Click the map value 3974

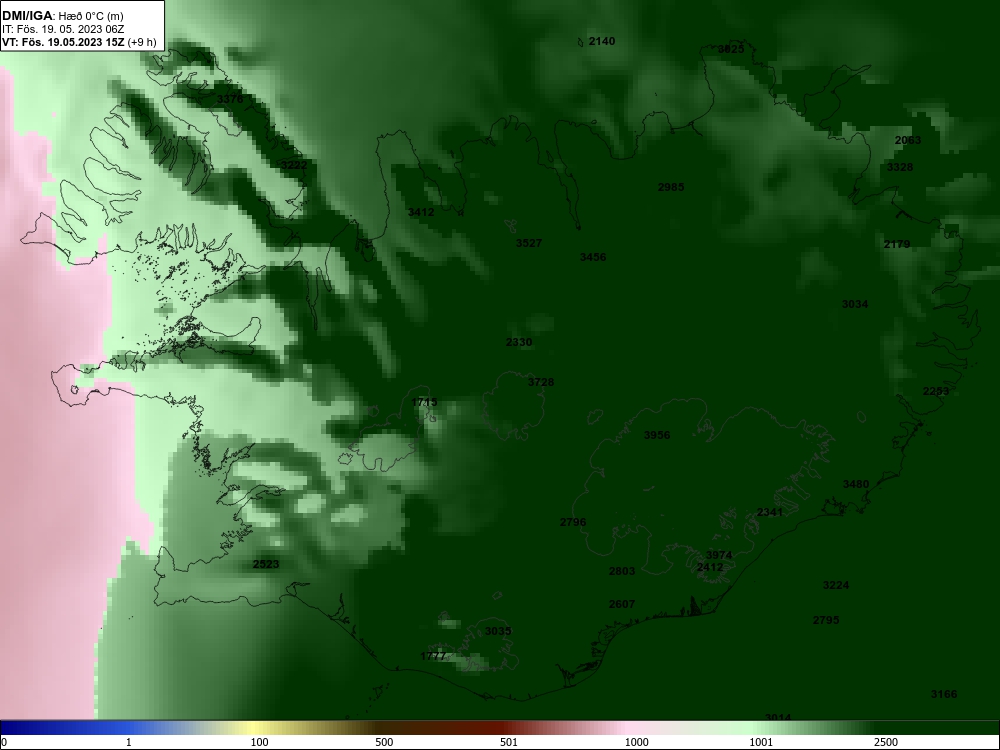point(719,555)
